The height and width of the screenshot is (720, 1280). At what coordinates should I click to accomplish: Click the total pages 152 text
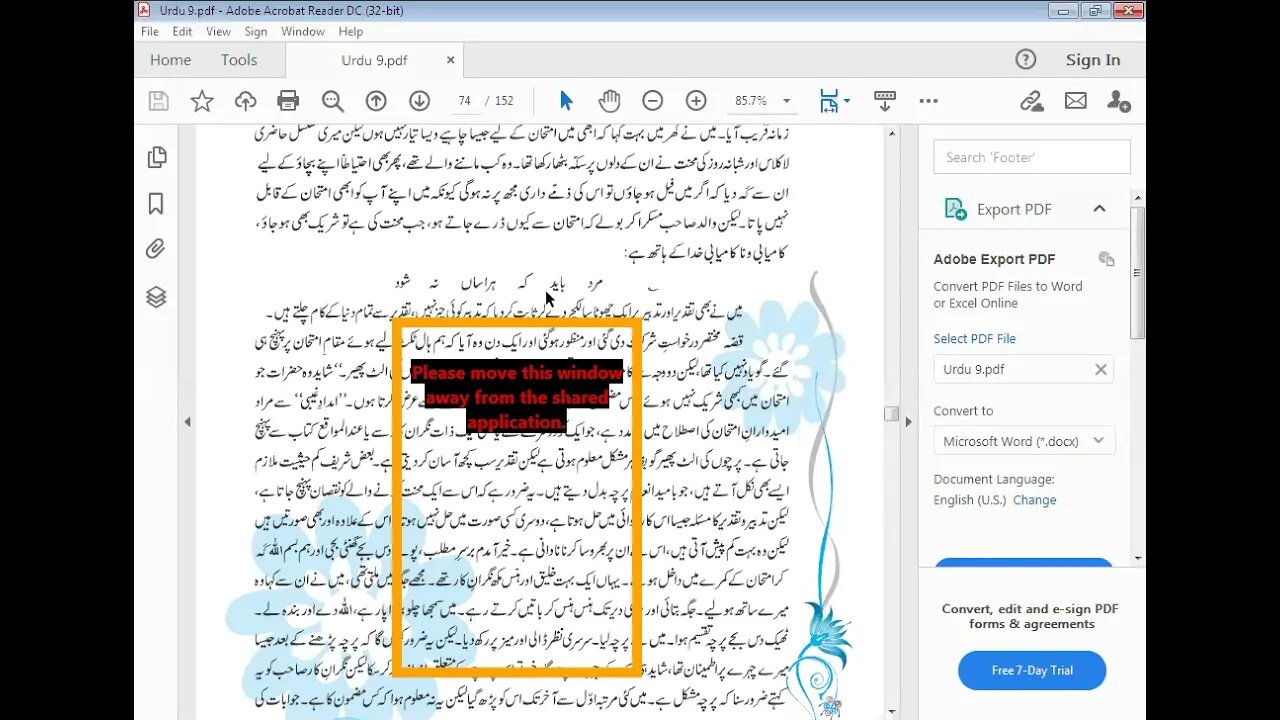click(x=504, y=101)
